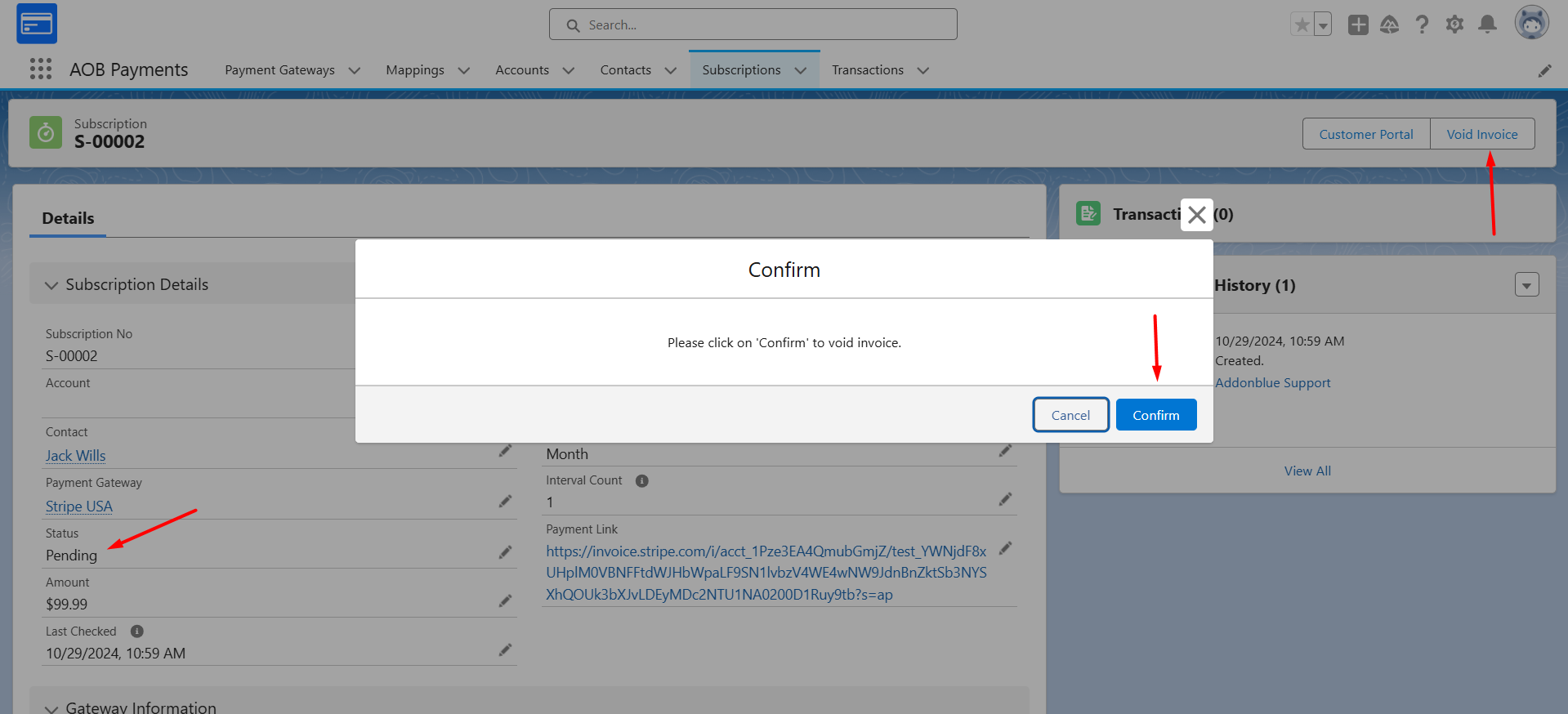Expand the Accounts tab chevron
1568x714 pixels.
click(569, 71)
